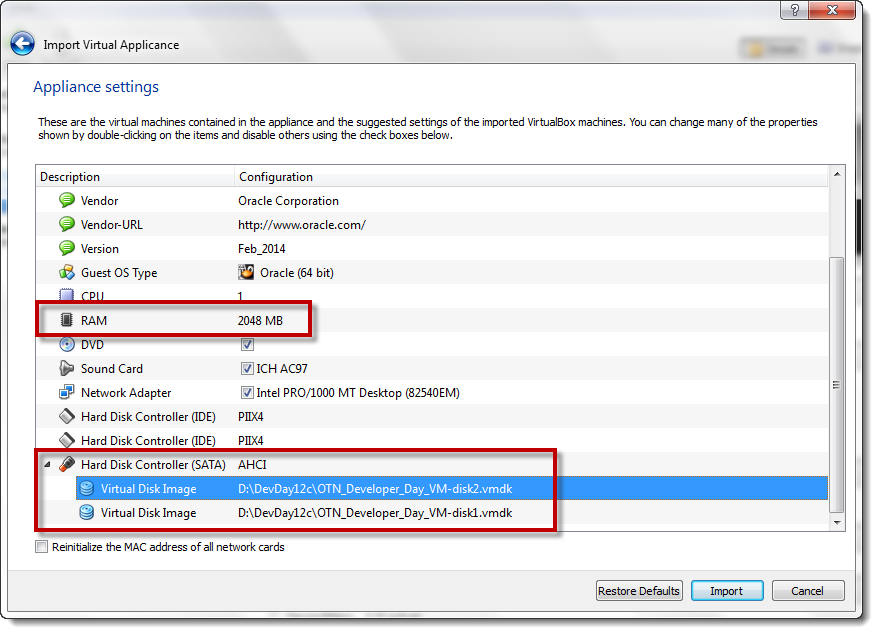Viewport: 878px width, 634px height.
Task: Click the Guest OS Type icon
Action: click(x=67, y=272)
